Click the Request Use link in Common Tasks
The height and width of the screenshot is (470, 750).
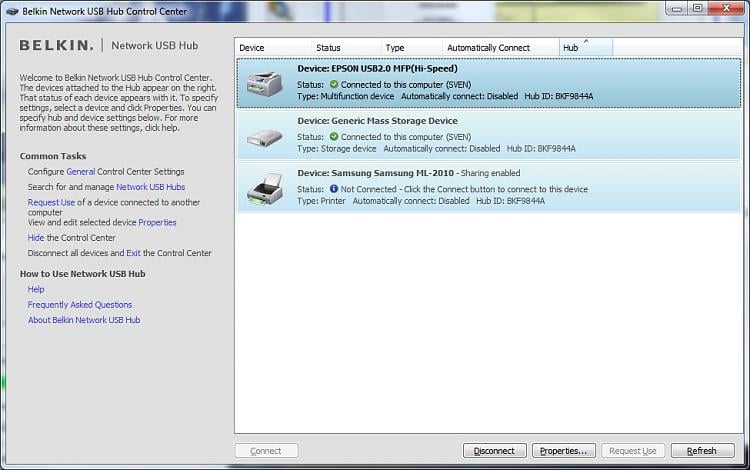(x=51, y=202)
